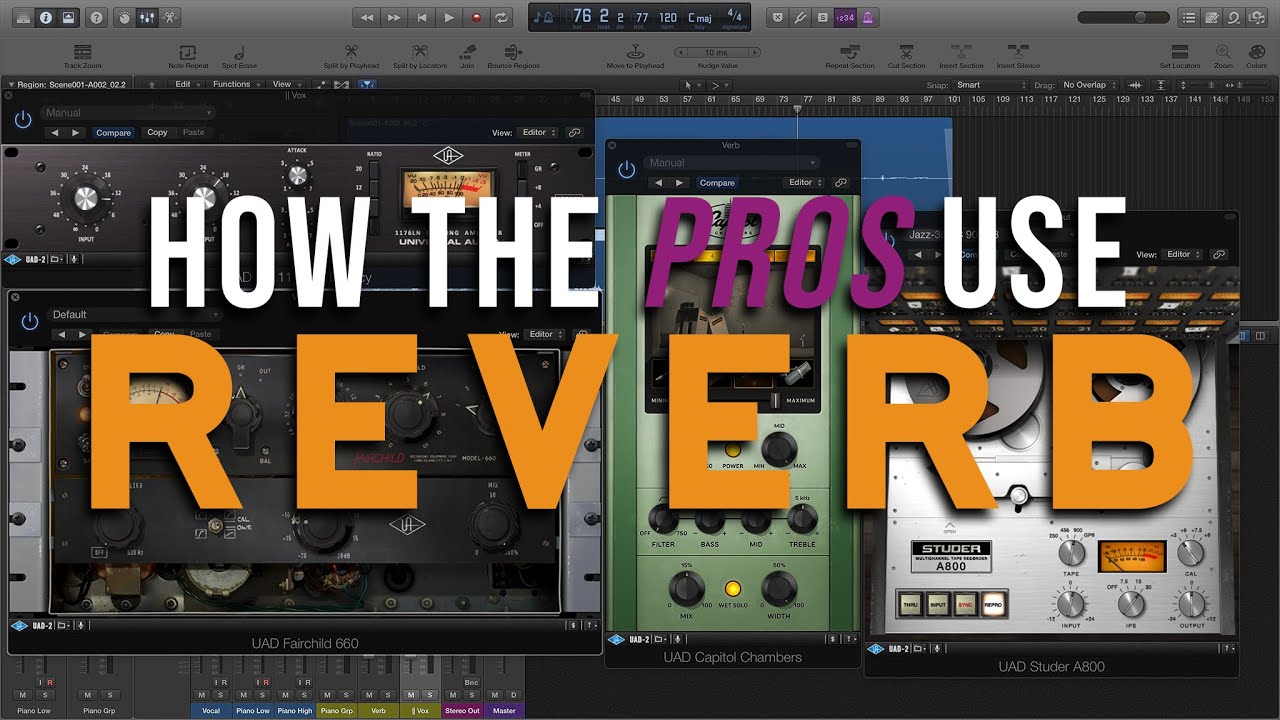Image resolution: width=1280 pixels, height=720 pixels.
Task: Click Note Repeat toolbar icon
Action: click(187, 52)
